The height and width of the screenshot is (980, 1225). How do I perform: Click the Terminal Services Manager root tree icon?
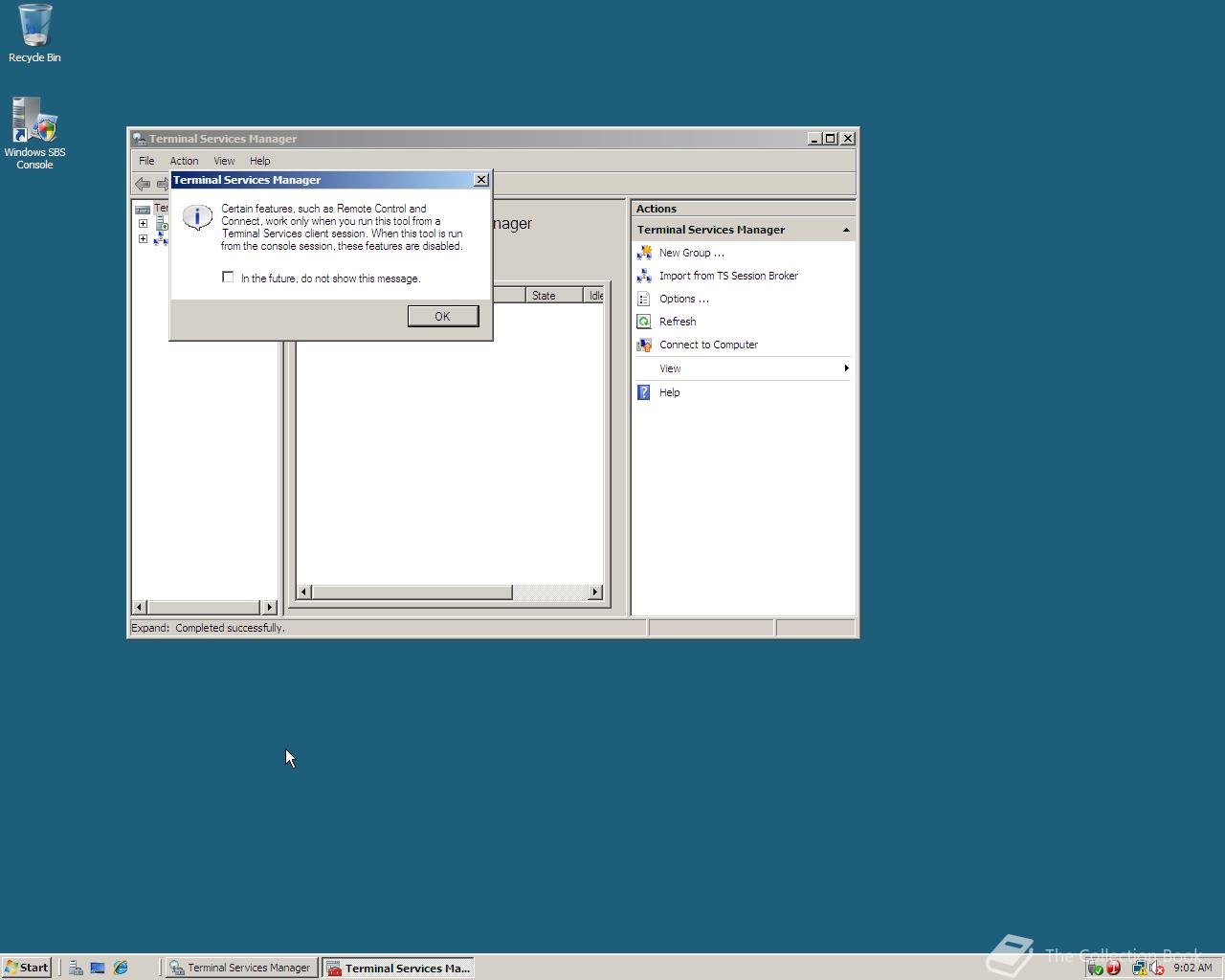tap(143, 209)
